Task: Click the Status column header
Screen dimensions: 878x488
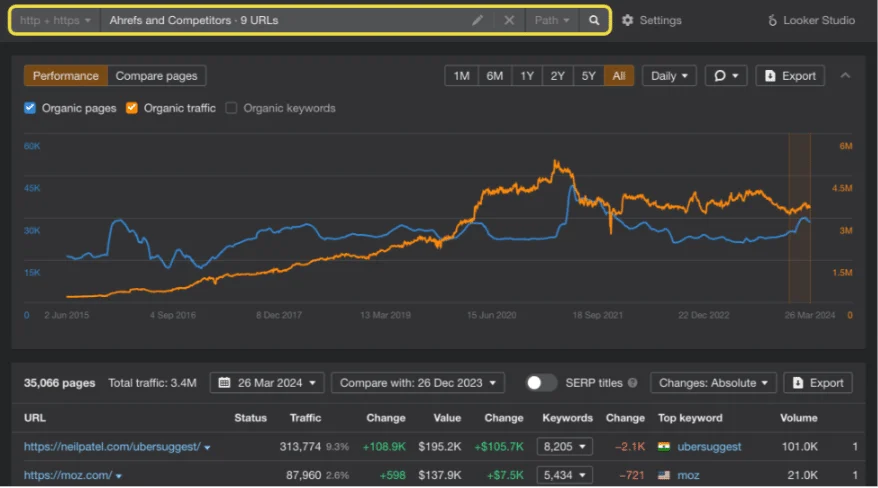Action: coord(250,418)
